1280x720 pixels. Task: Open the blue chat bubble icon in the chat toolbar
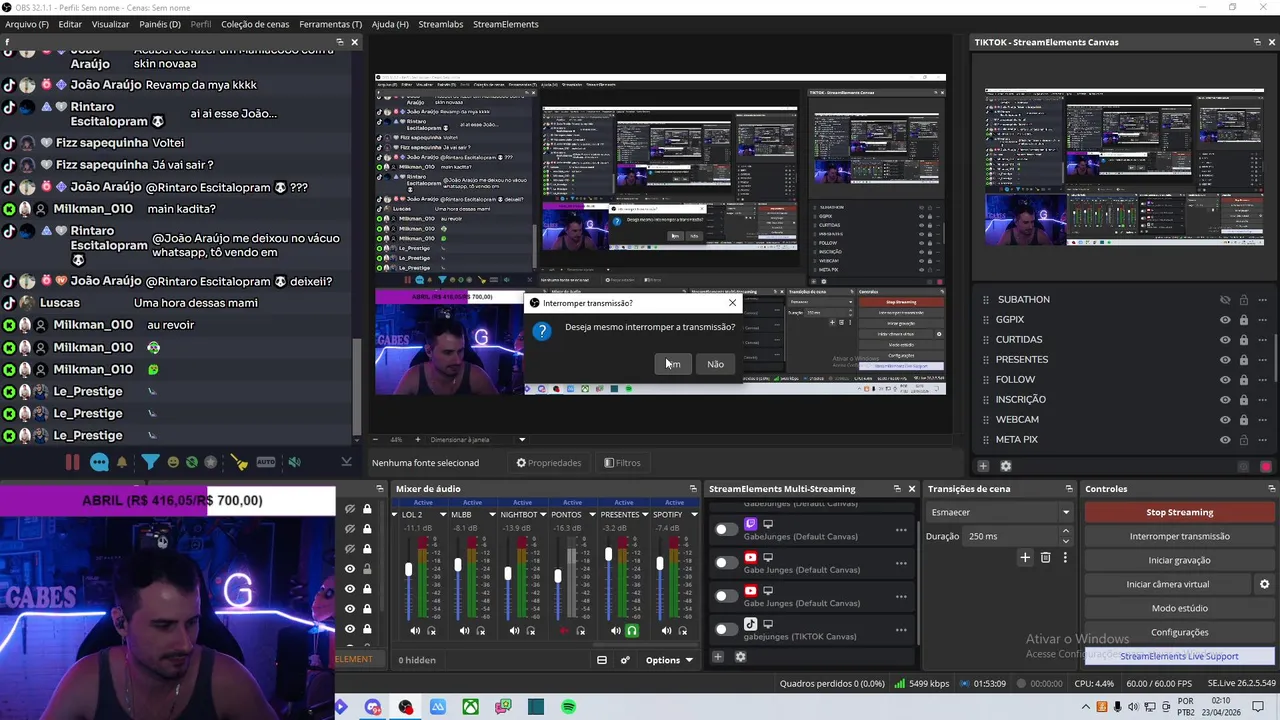coord(99,462)
